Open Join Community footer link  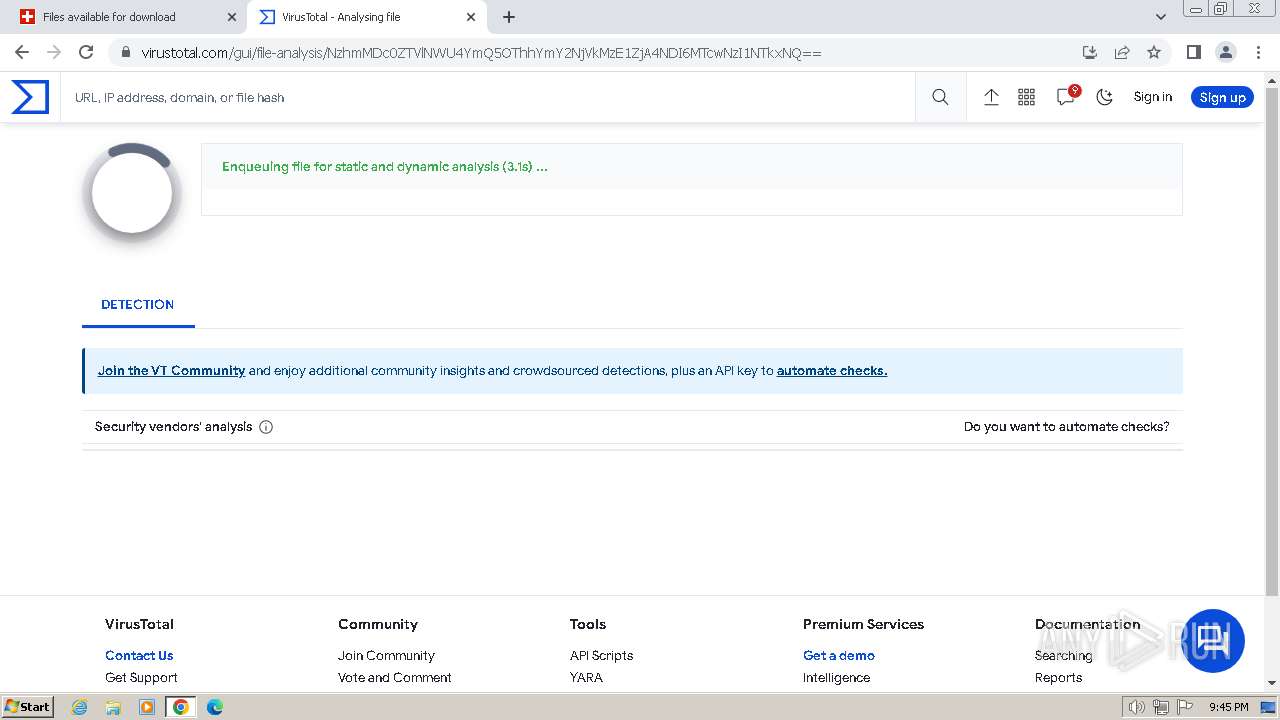(x=386, y=655)
